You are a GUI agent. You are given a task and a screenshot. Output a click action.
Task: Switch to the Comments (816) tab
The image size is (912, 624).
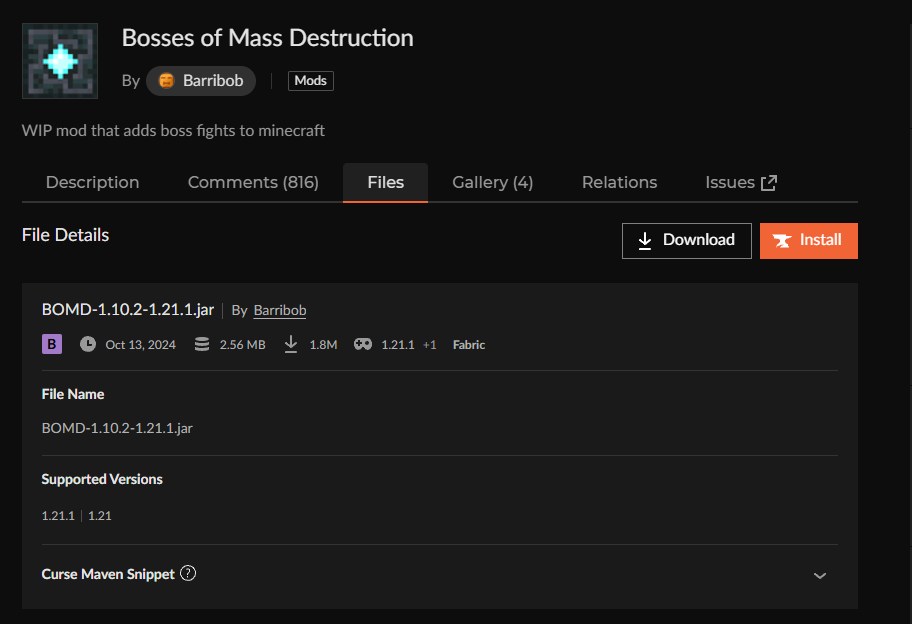click(253, 183)
